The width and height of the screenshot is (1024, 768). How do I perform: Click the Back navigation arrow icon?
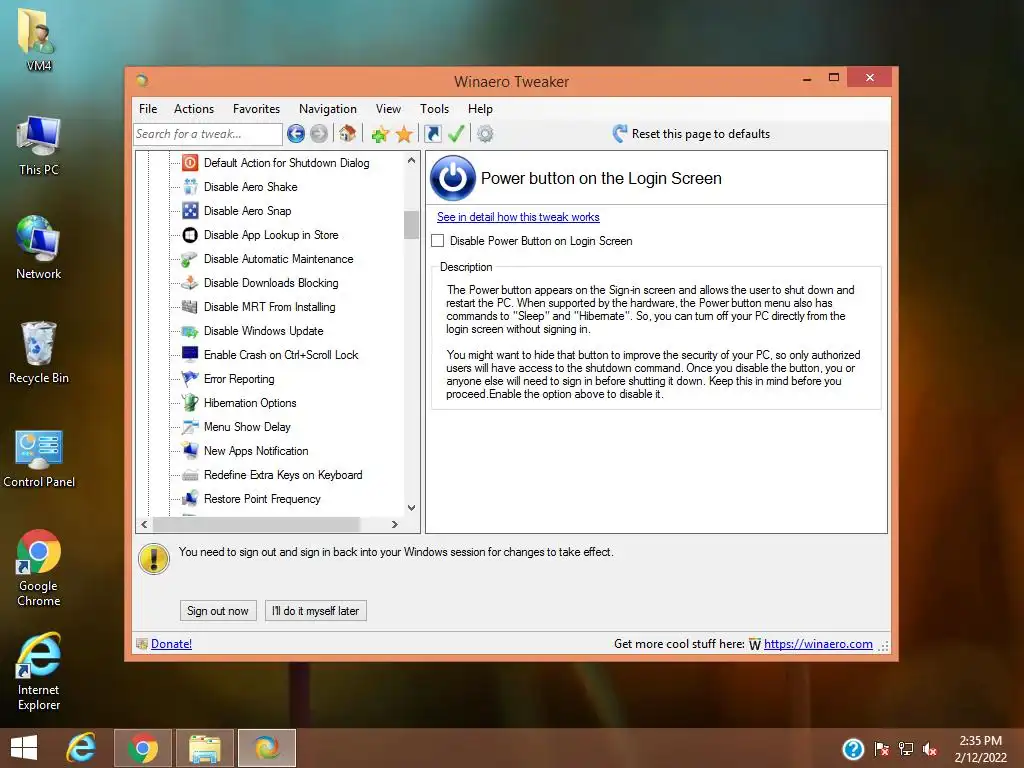click(x=295, y=134)
